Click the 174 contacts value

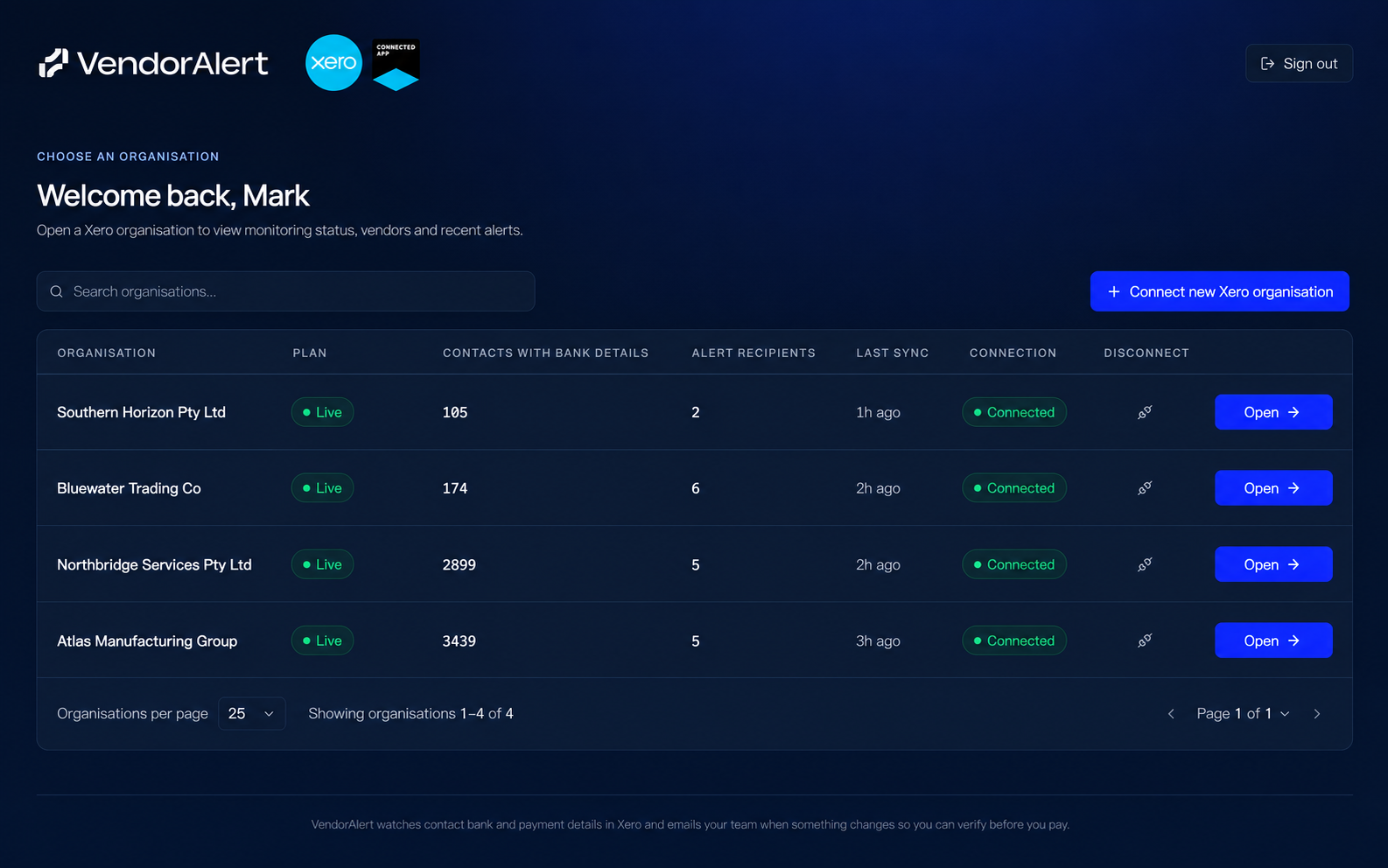click(x=455, y=488)
